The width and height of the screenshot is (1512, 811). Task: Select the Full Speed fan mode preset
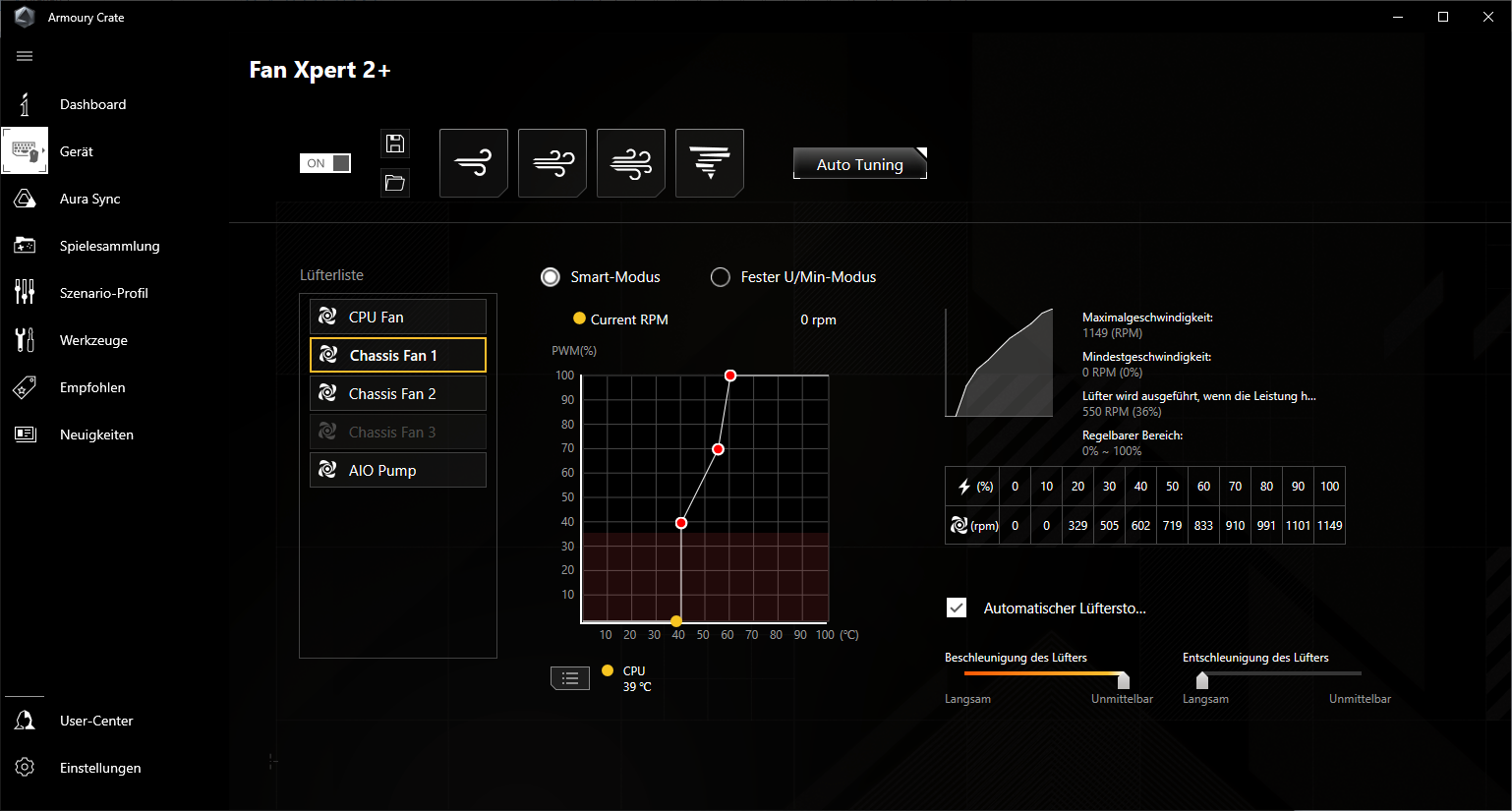[x=710, y=163]
